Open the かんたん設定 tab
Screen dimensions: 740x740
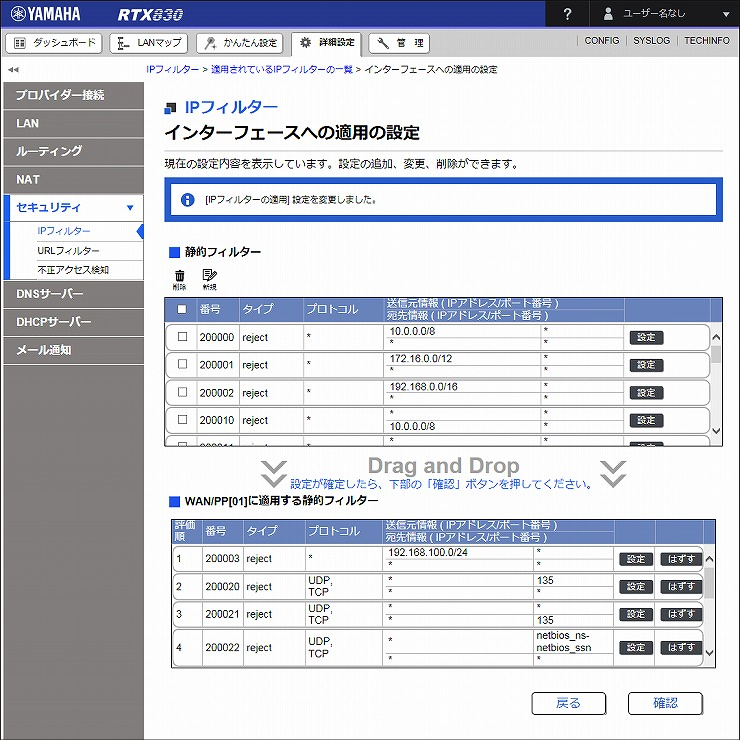240,43
